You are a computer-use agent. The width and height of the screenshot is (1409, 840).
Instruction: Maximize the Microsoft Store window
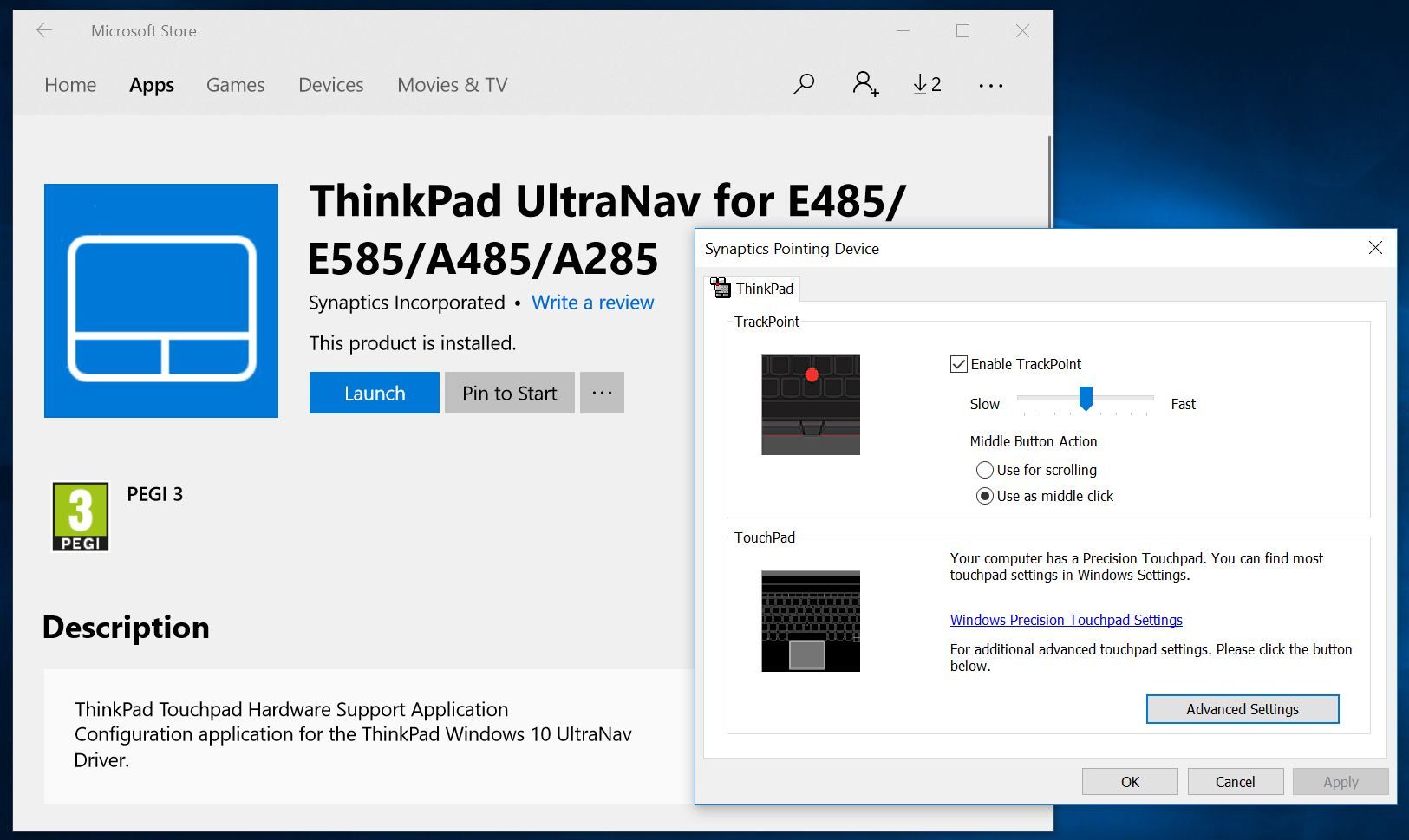(962, 30)
